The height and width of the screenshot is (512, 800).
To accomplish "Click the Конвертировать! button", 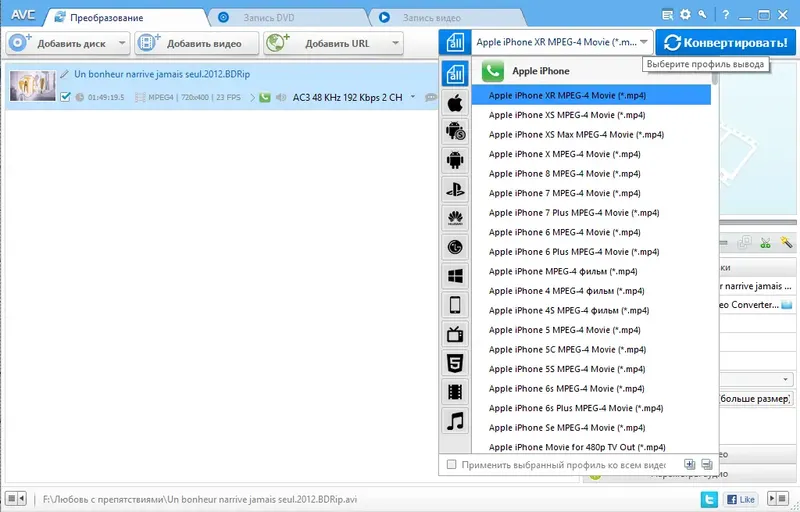I will pyautogui.click(x=726, y=42).
